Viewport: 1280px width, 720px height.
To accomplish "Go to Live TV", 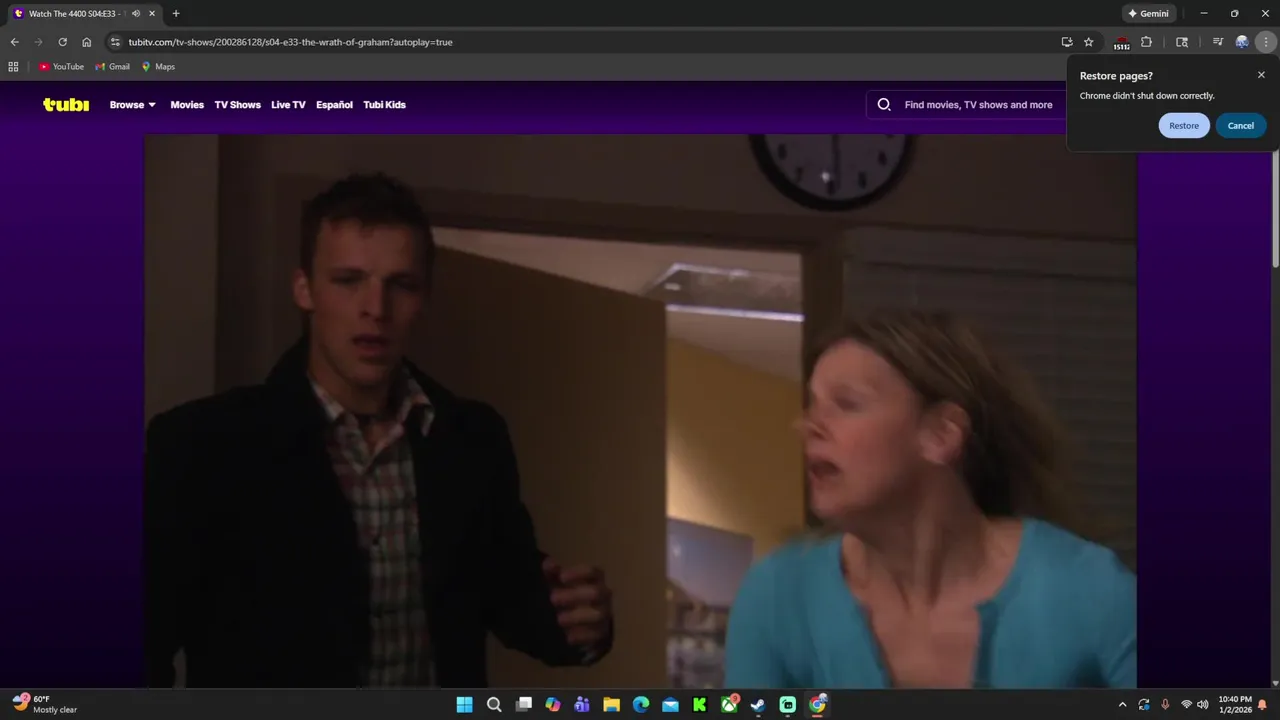I will 288,105.
